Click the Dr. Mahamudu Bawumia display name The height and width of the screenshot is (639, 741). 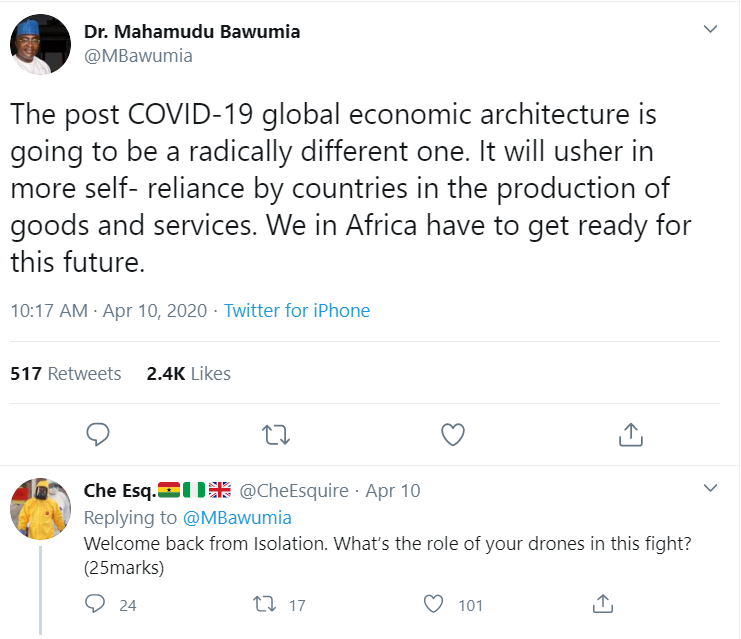click(x=192, y=31)
